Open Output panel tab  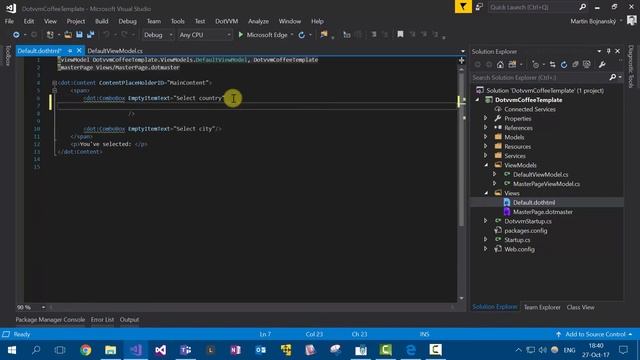point(129,320)
